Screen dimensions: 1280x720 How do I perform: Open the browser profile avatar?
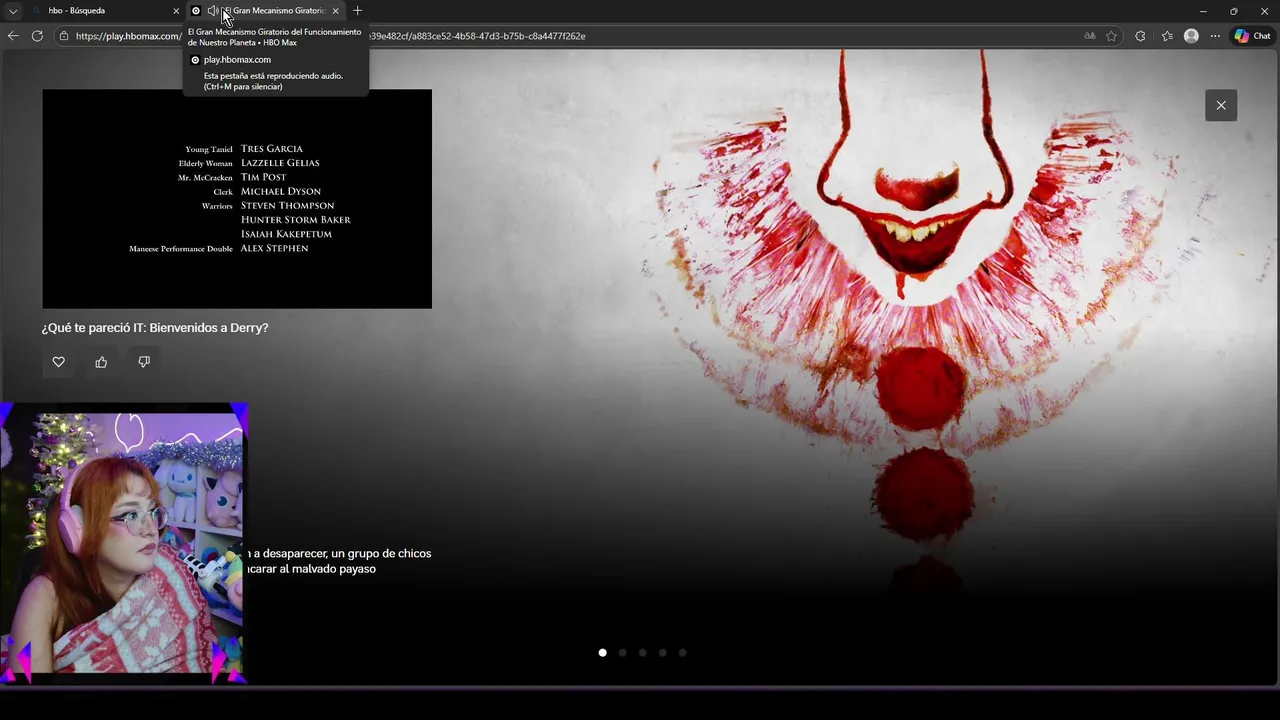point(1191,36)
